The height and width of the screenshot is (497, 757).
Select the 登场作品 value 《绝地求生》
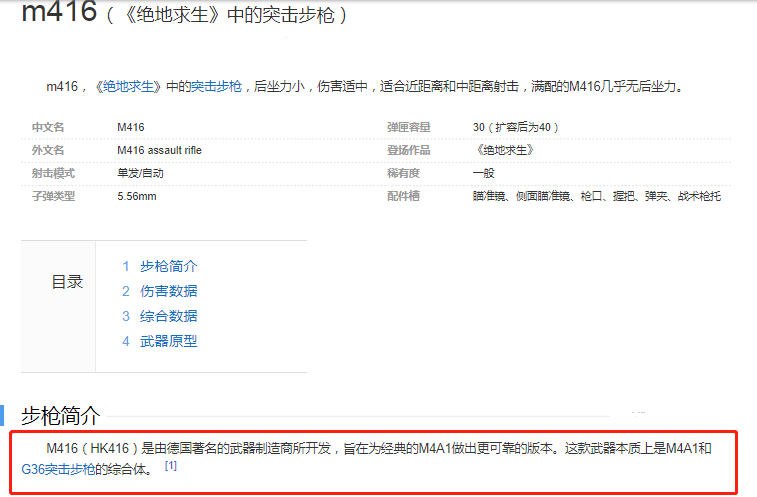click(x=504, y=150)
